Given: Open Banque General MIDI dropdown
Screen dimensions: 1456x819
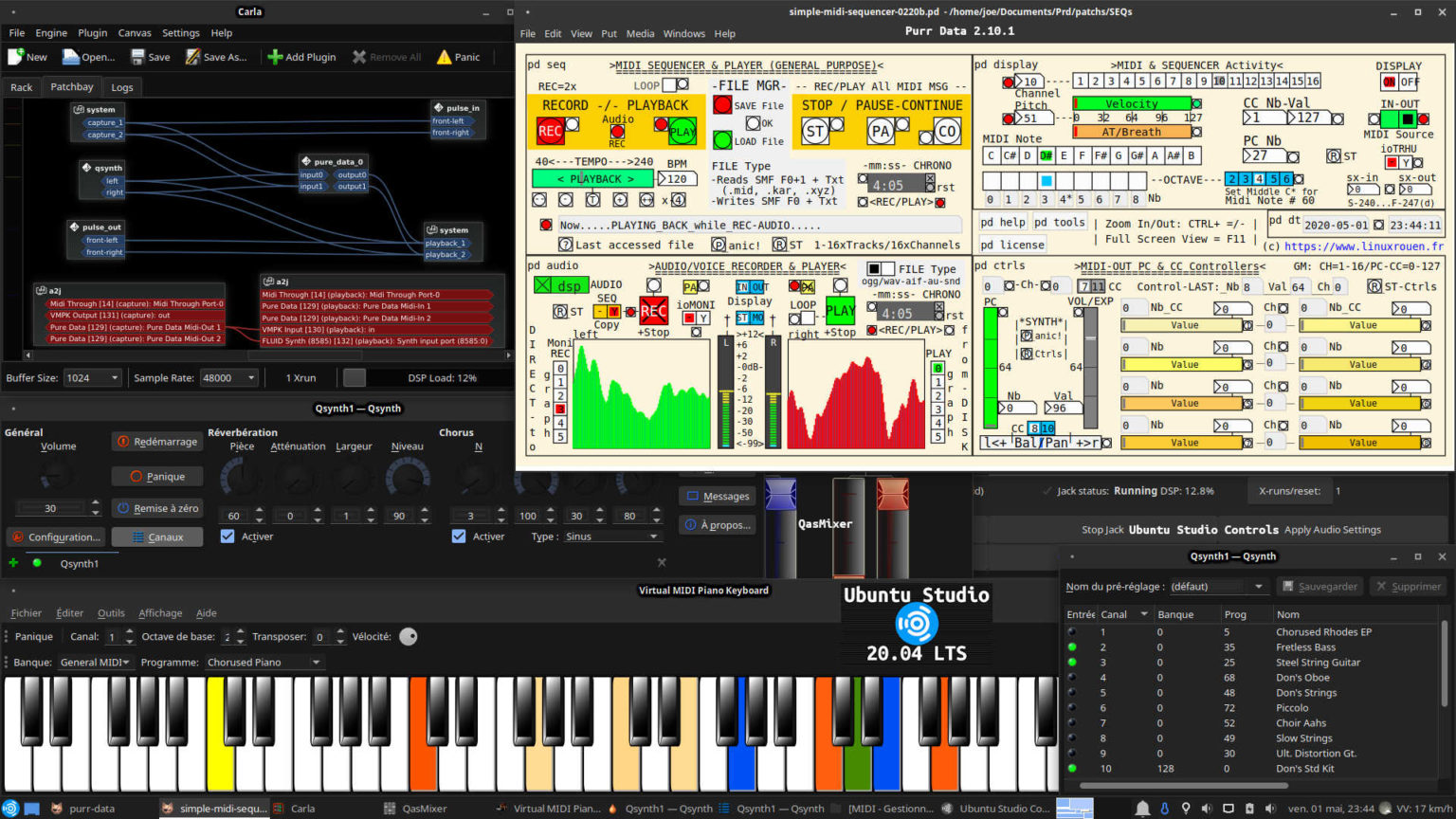Looking at the screenshot, I should click(95, 663).
